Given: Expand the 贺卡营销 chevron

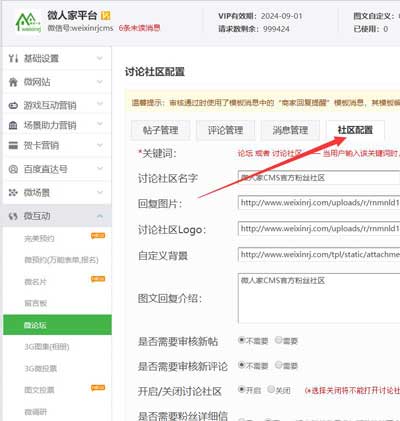Looking at the screenshot, I should point(100,145).
